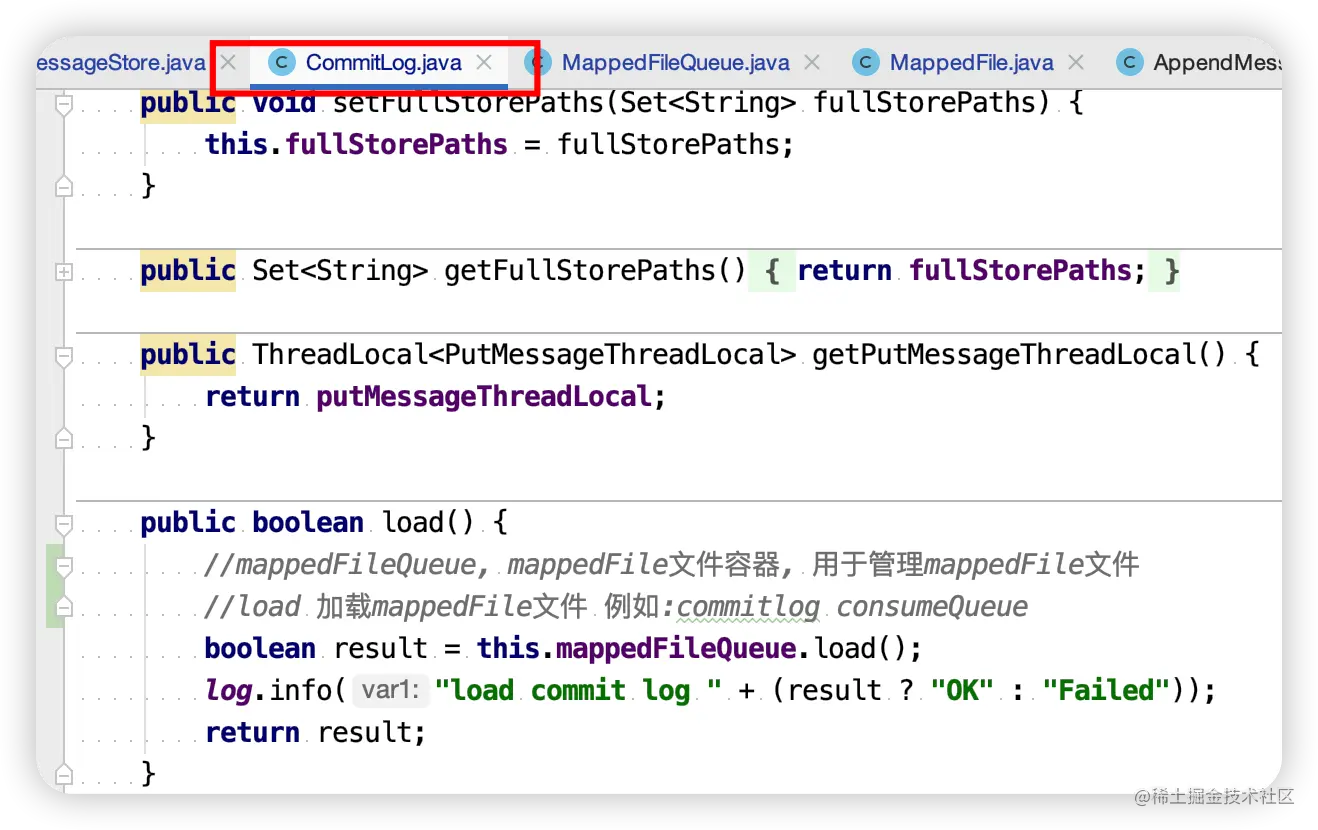Click the log identifier before .info
This screenshot has height=830, width=1318.
[229, 690]
